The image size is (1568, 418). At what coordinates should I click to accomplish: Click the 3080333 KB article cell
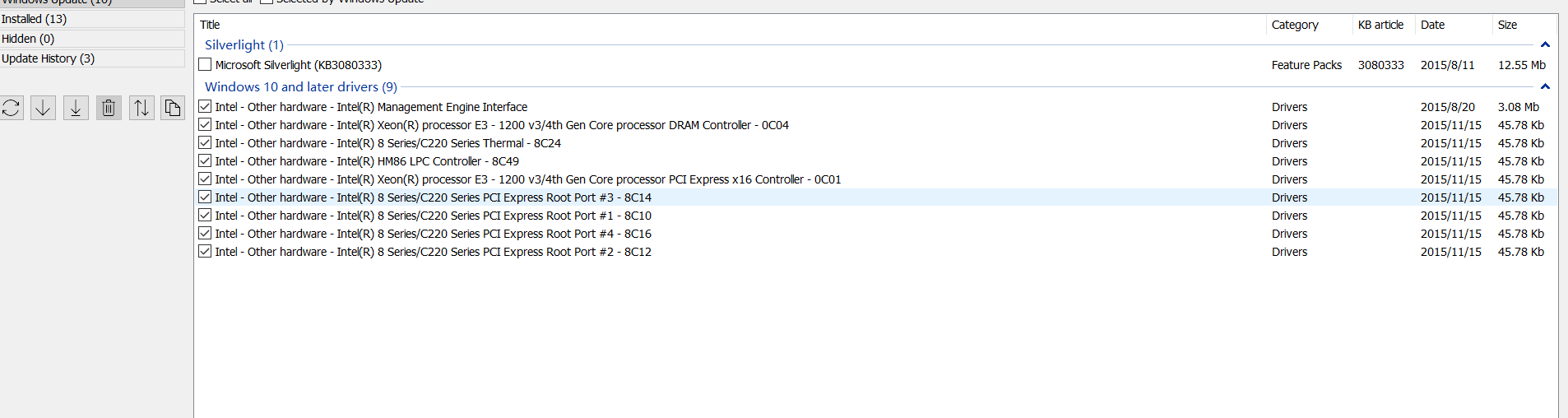(x=1381, y=65)
